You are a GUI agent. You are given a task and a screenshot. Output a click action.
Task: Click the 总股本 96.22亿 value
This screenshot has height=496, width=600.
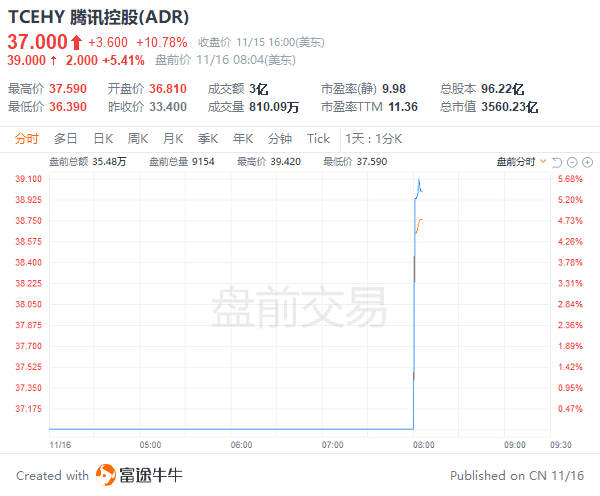(x=502, y=89)
